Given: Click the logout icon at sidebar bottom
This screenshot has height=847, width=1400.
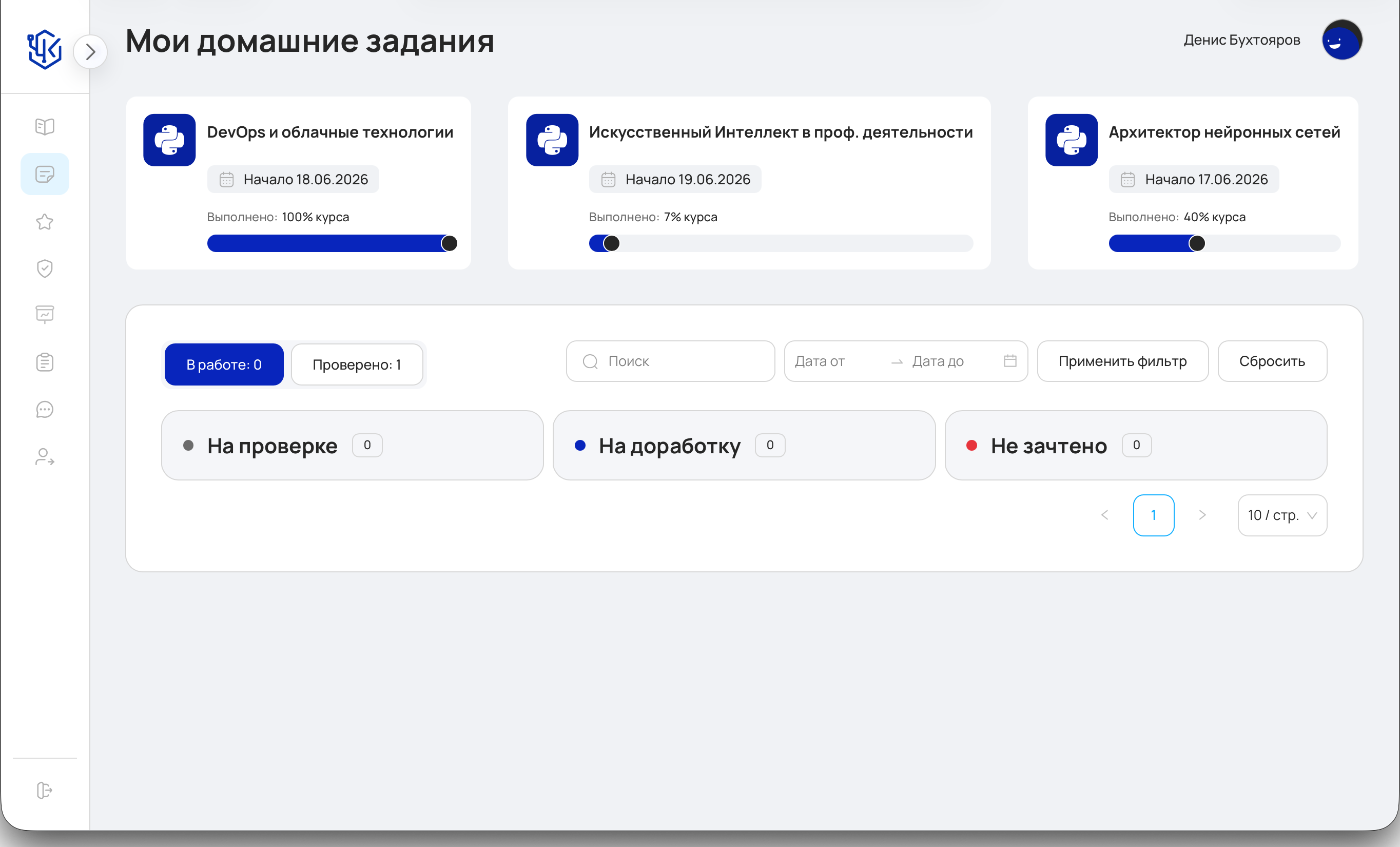Looking at the screenshot, I should pyautogui.click(x=44, y=790).
